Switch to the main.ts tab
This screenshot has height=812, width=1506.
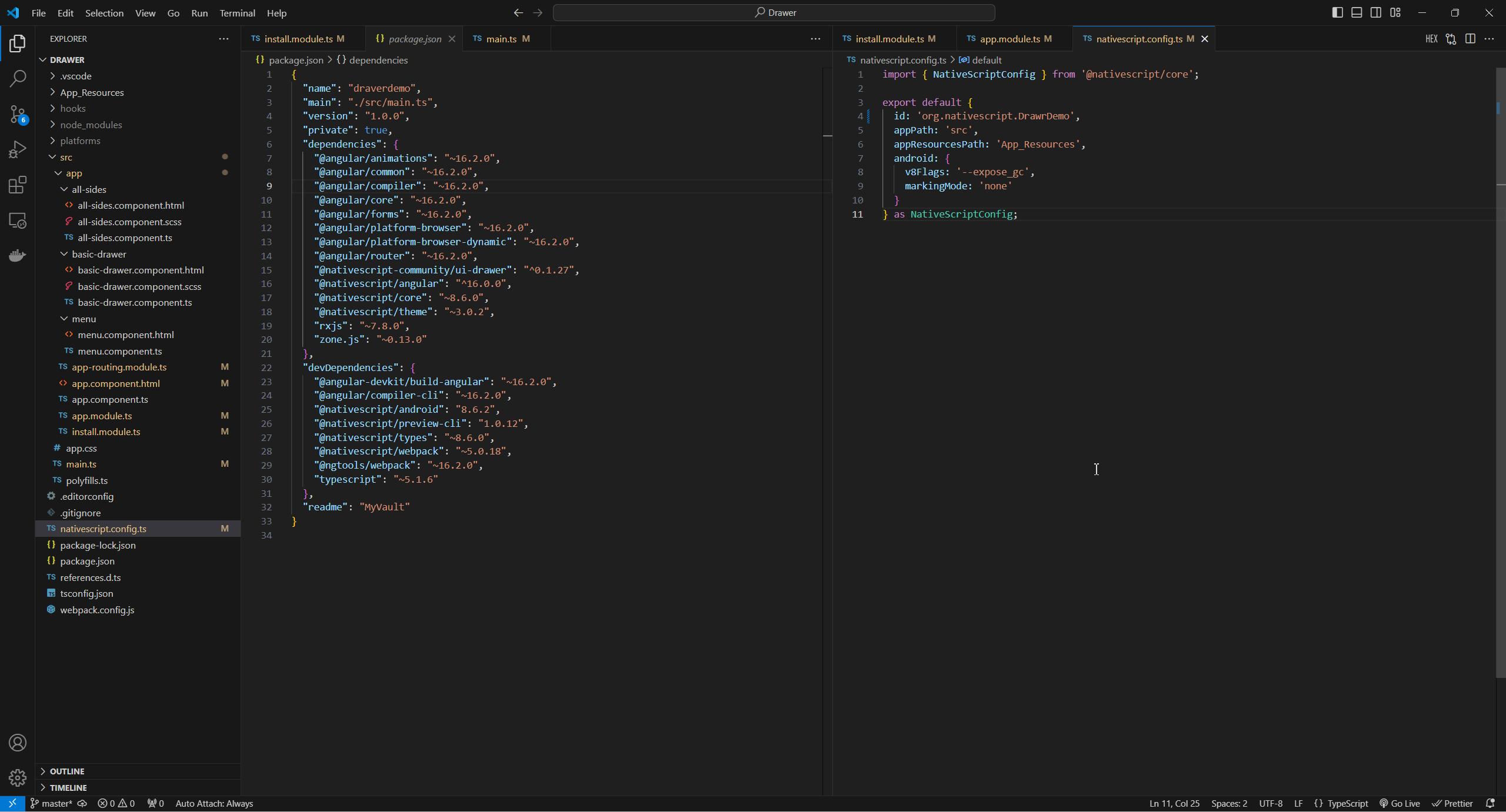tap(501, 39)
